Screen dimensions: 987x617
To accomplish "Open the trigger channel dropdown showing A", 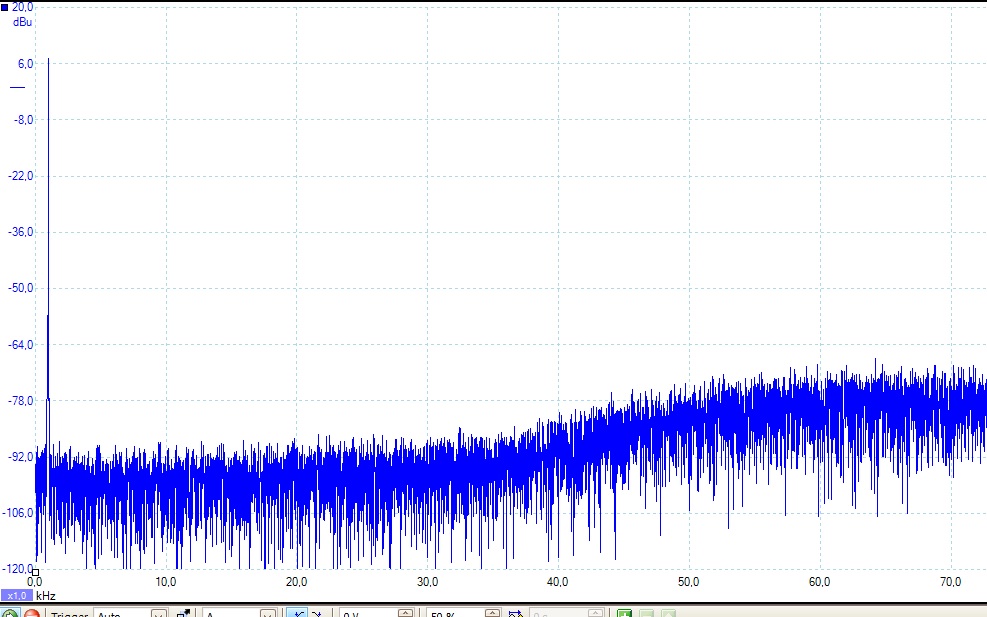I will point(239,614).
